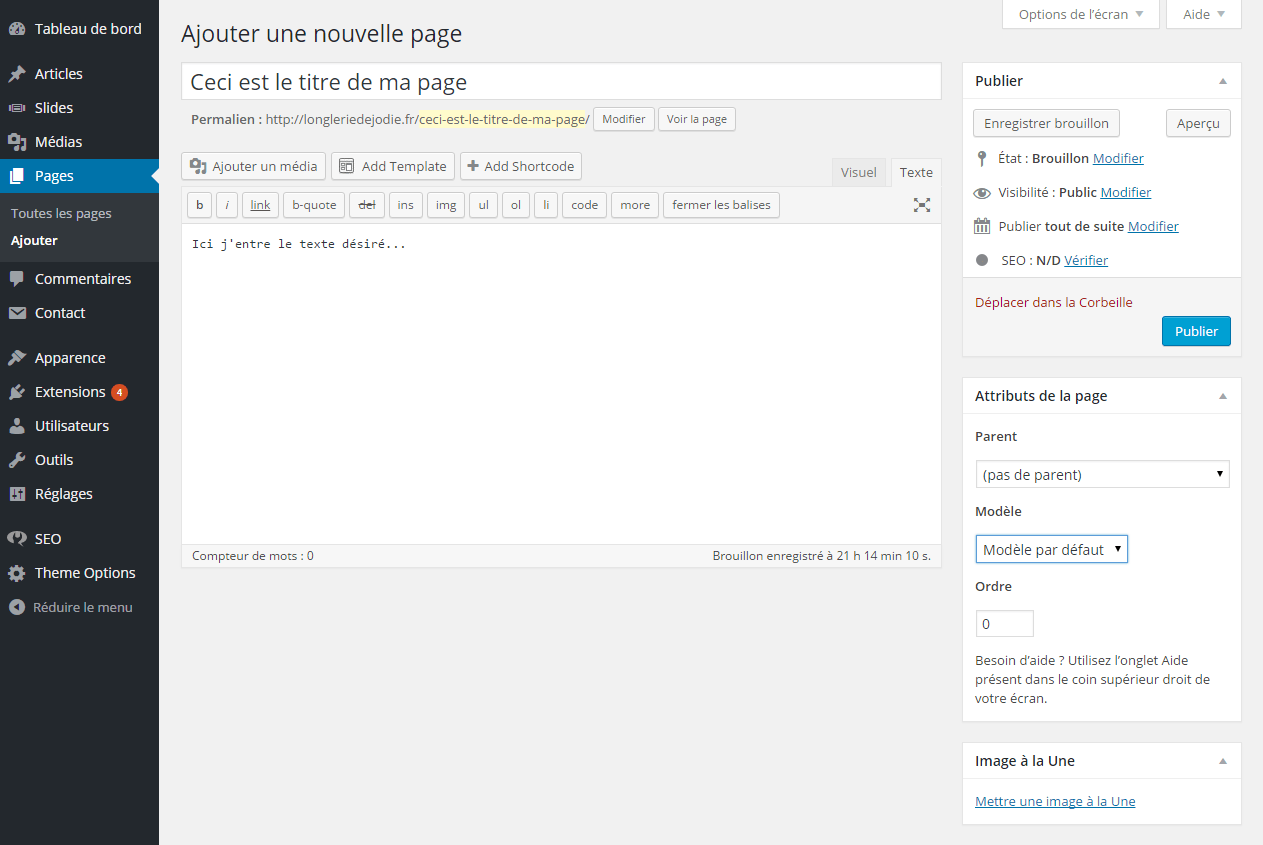Click the Extensions plugin icon
The image size is (1263, 845).
[17, 392]
